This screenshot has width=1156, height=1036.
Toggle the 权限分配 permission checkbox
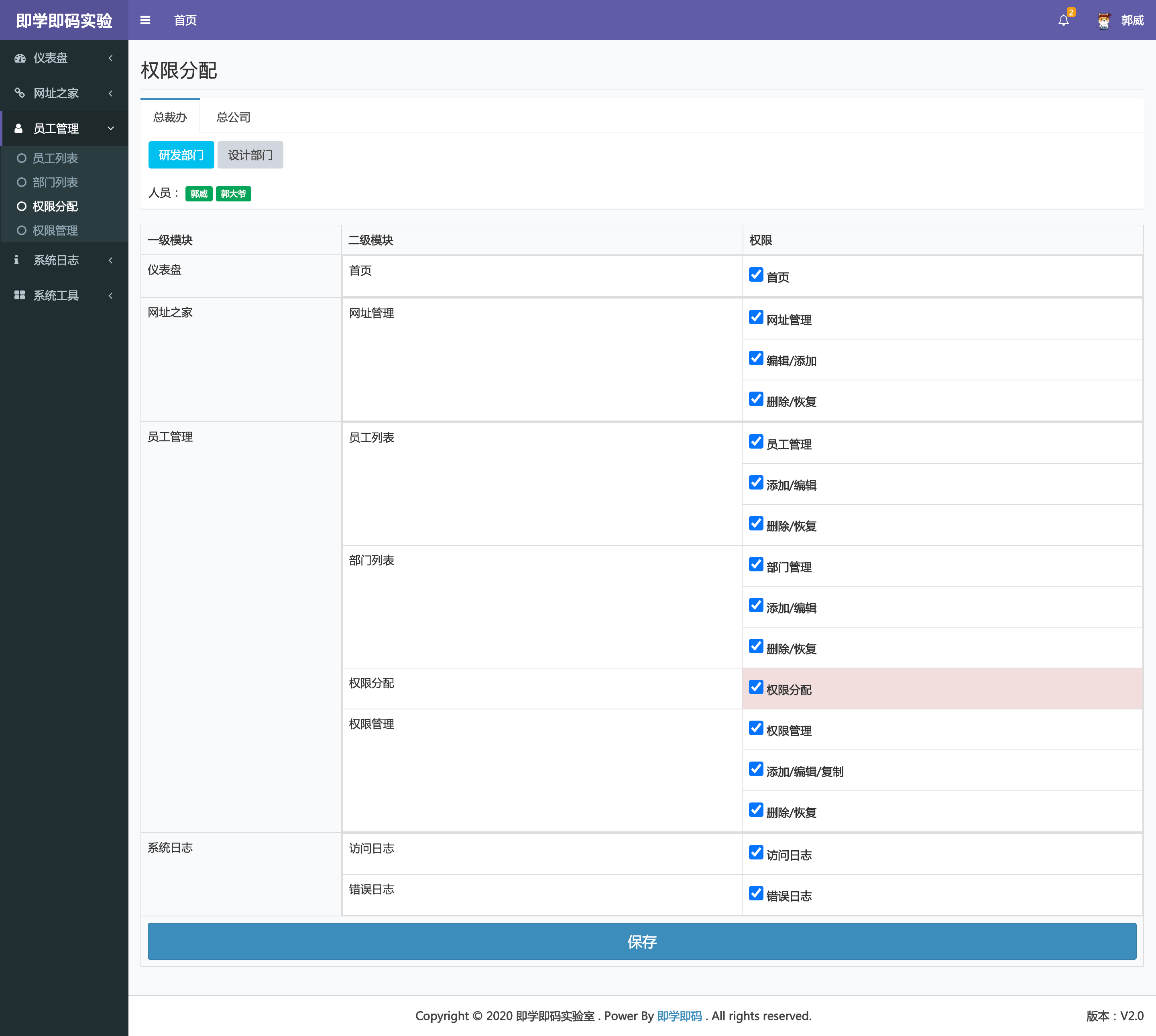pos(756,687)
